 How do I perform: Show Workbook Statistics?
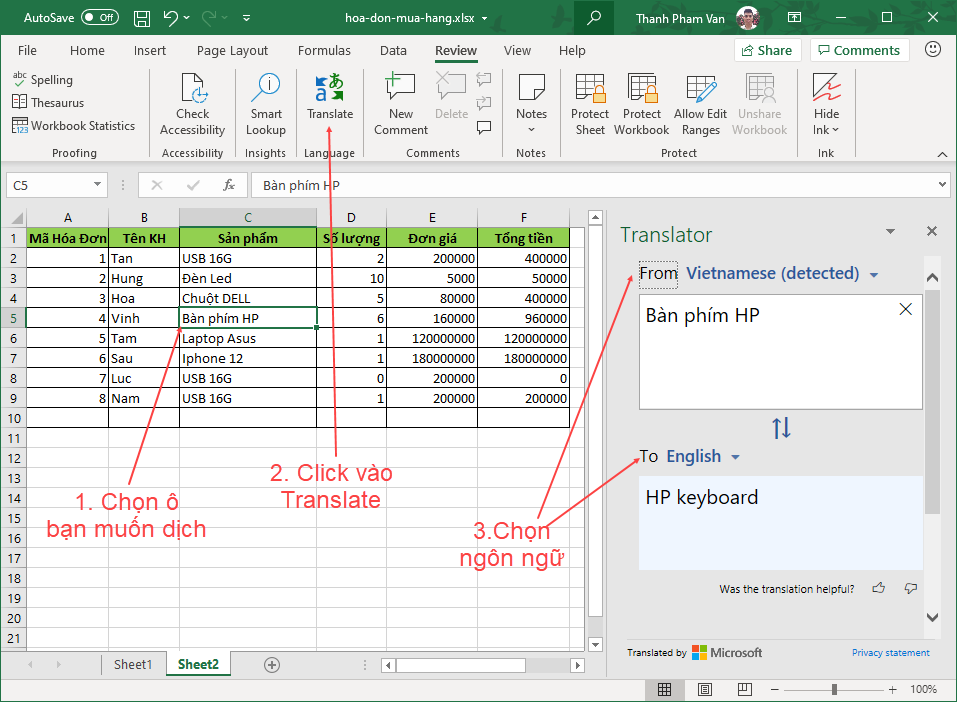pyautogui.click(x=73, y=126)
